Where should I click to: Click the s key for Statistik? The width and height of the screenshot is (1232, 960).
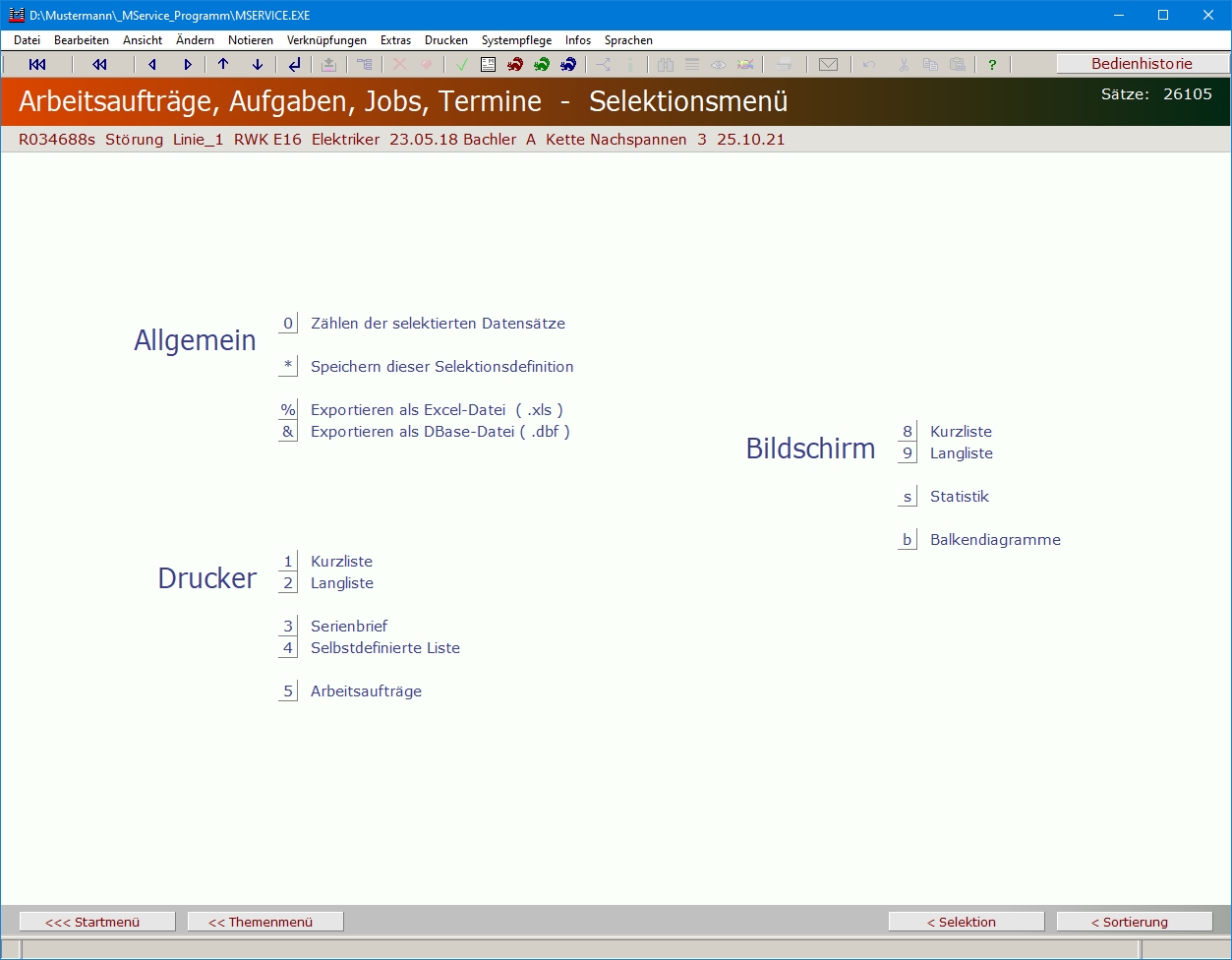pos(908,497)
